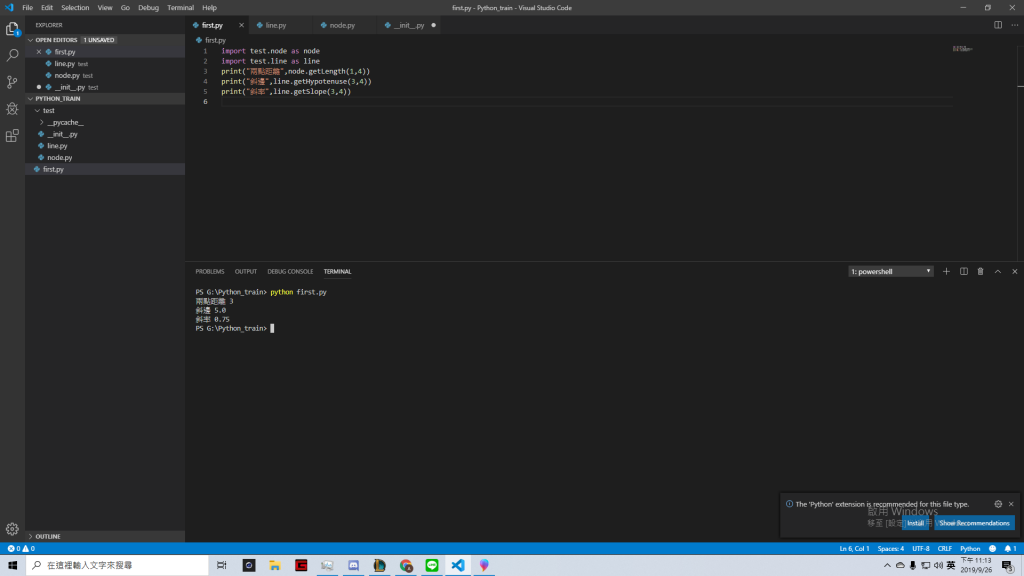Open the Source Control view

click(12, 82)
